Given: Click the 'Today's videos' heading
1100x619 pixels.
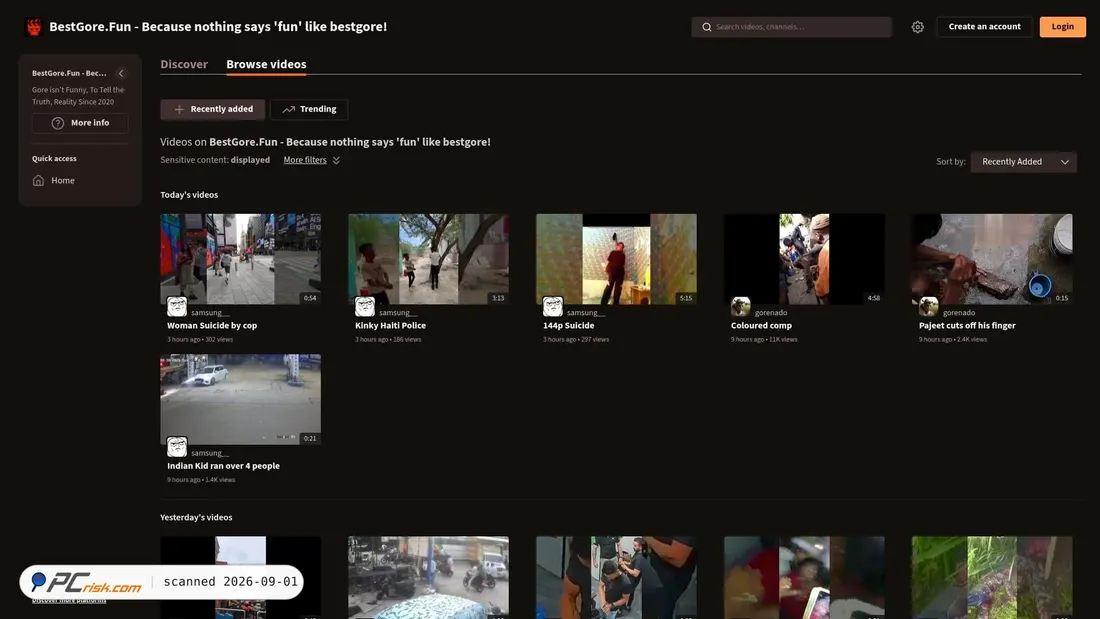Looking at the screenshot, I should (189, 195).
